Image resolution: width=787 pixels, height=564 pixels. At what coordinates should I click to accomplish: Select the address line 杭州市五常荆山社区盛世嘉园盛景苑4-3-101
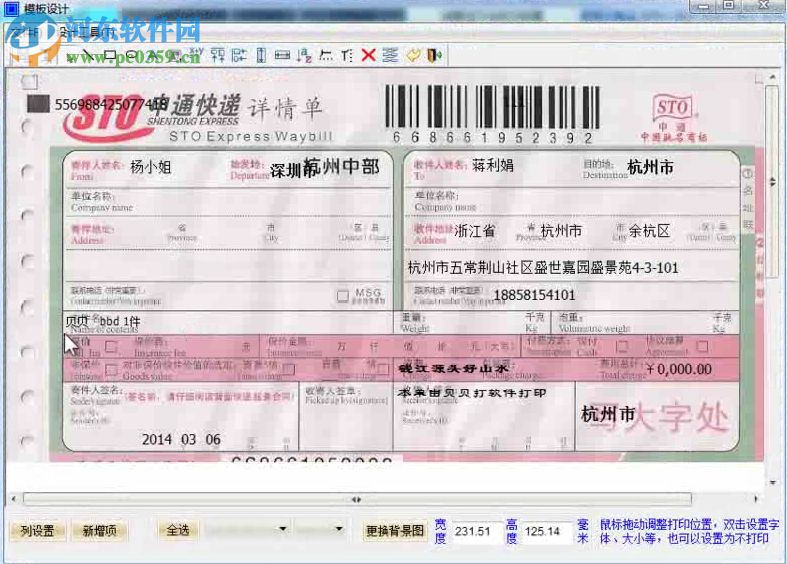tap(543, 267)
